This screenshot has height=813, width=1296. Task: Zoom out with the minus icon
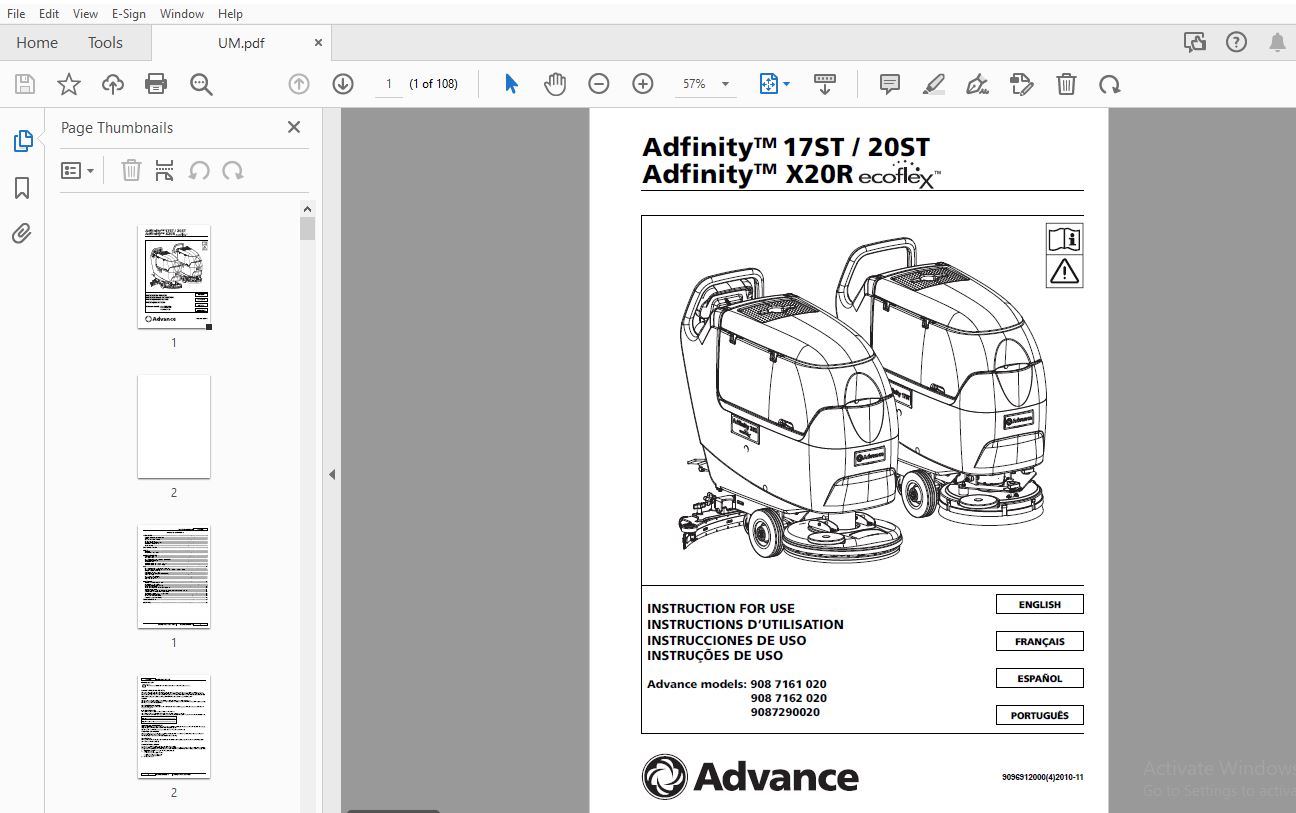(x=599, y=84)
